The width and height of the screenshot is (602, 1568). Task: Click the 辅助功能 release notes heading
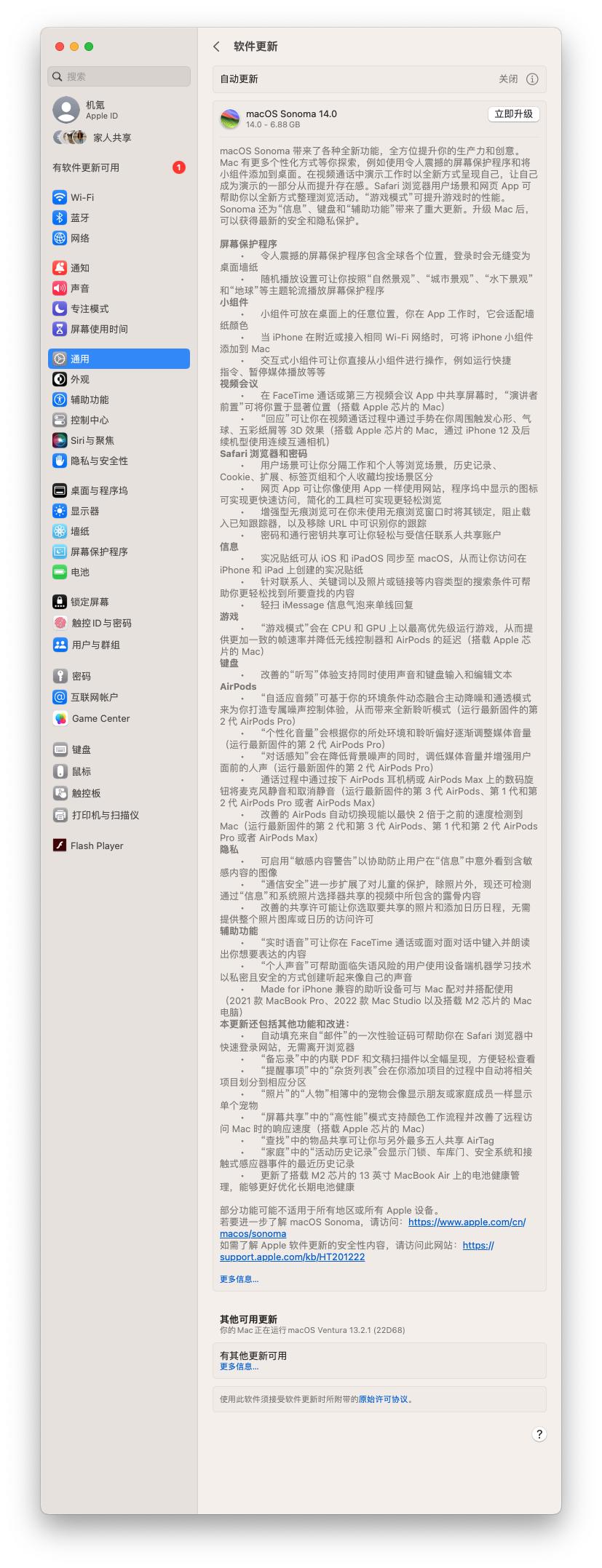239,931
